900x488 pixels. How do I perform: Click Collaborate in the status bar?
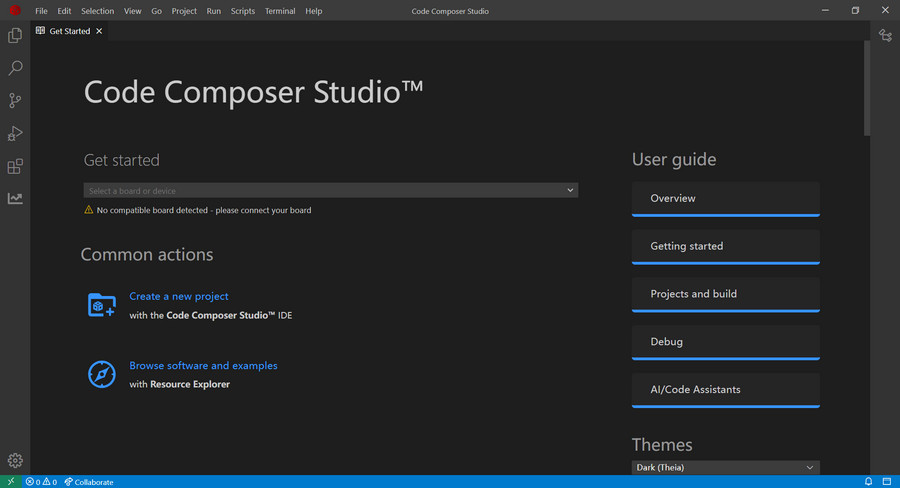(x=89, y=482)
